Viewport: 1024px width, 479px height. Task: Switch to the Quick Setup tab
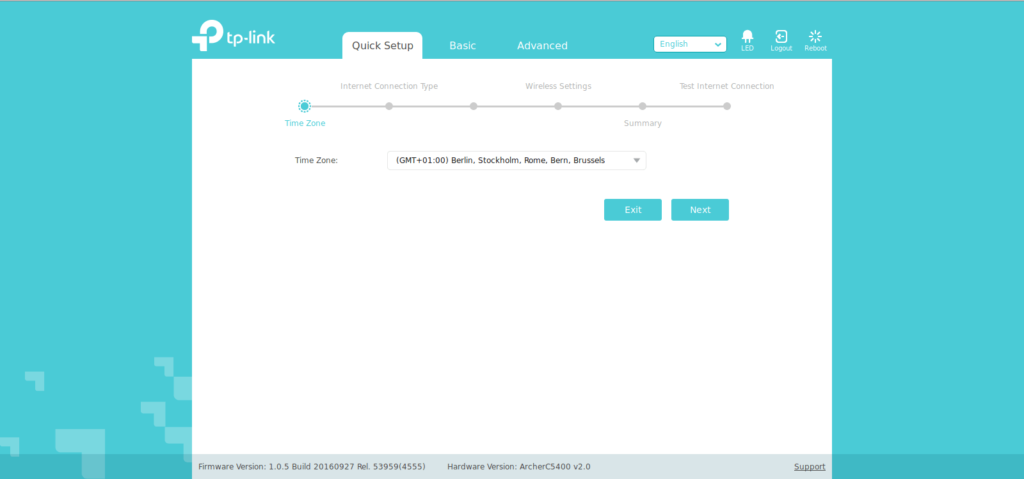(382, 46)
